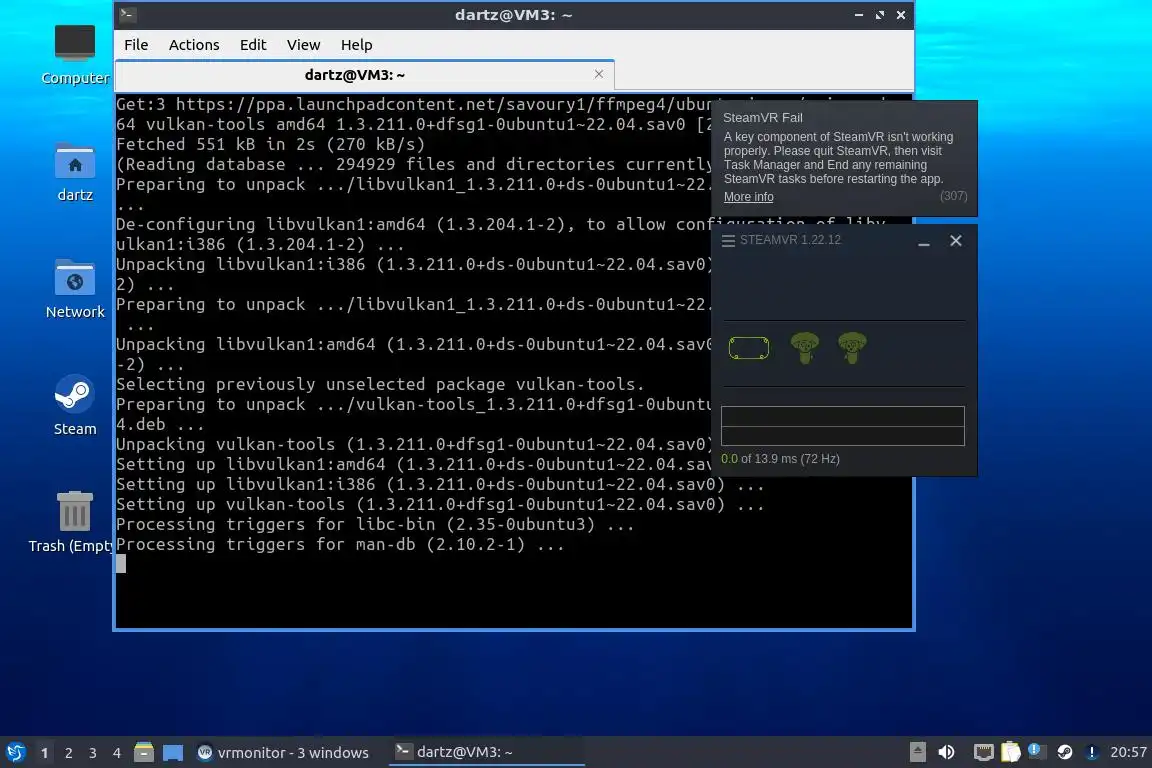The image size is (1152, 768).
Task: Maximize the terminal window
Action: [x=879, y=15]
